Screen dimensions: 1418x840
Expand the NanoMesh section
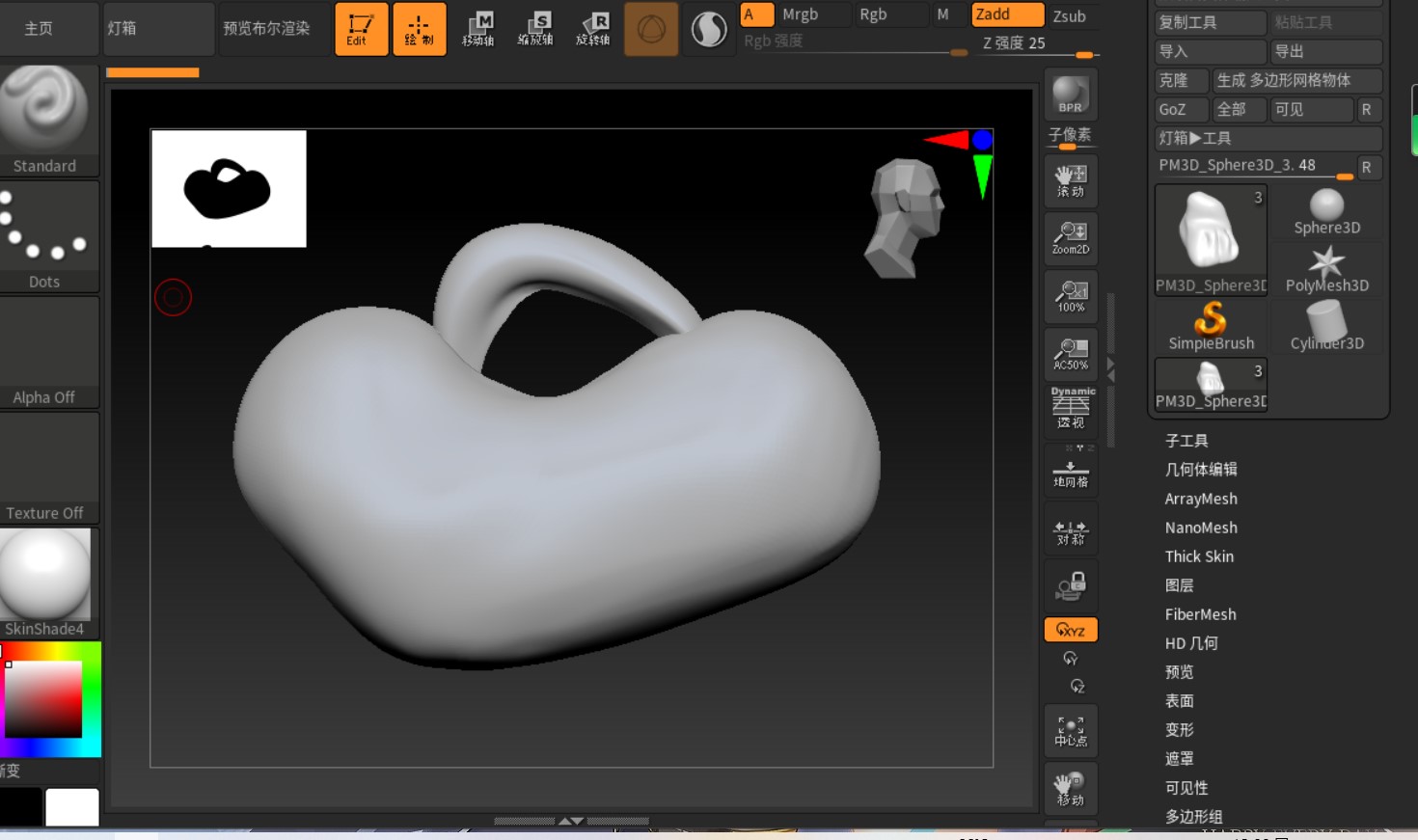(x=1201, y=528)
